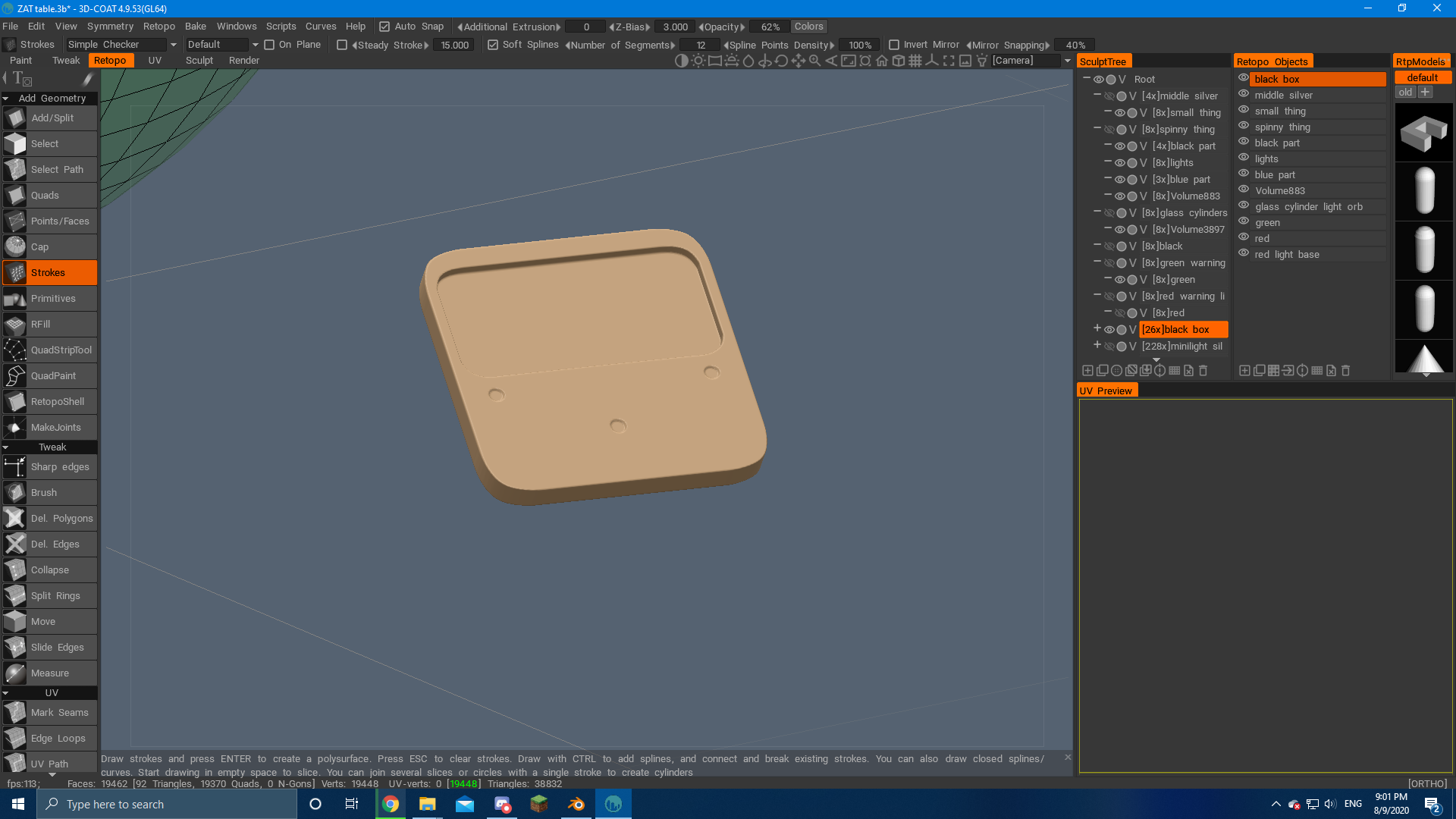Switch to the Sculpt room tab

[x=199, y=61]
